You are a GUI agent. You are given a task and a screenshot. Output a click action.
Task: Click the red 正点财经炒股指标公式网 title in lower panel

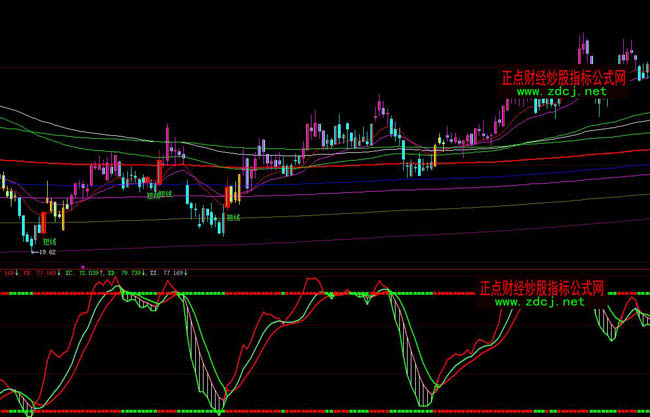tap(541, 288)
